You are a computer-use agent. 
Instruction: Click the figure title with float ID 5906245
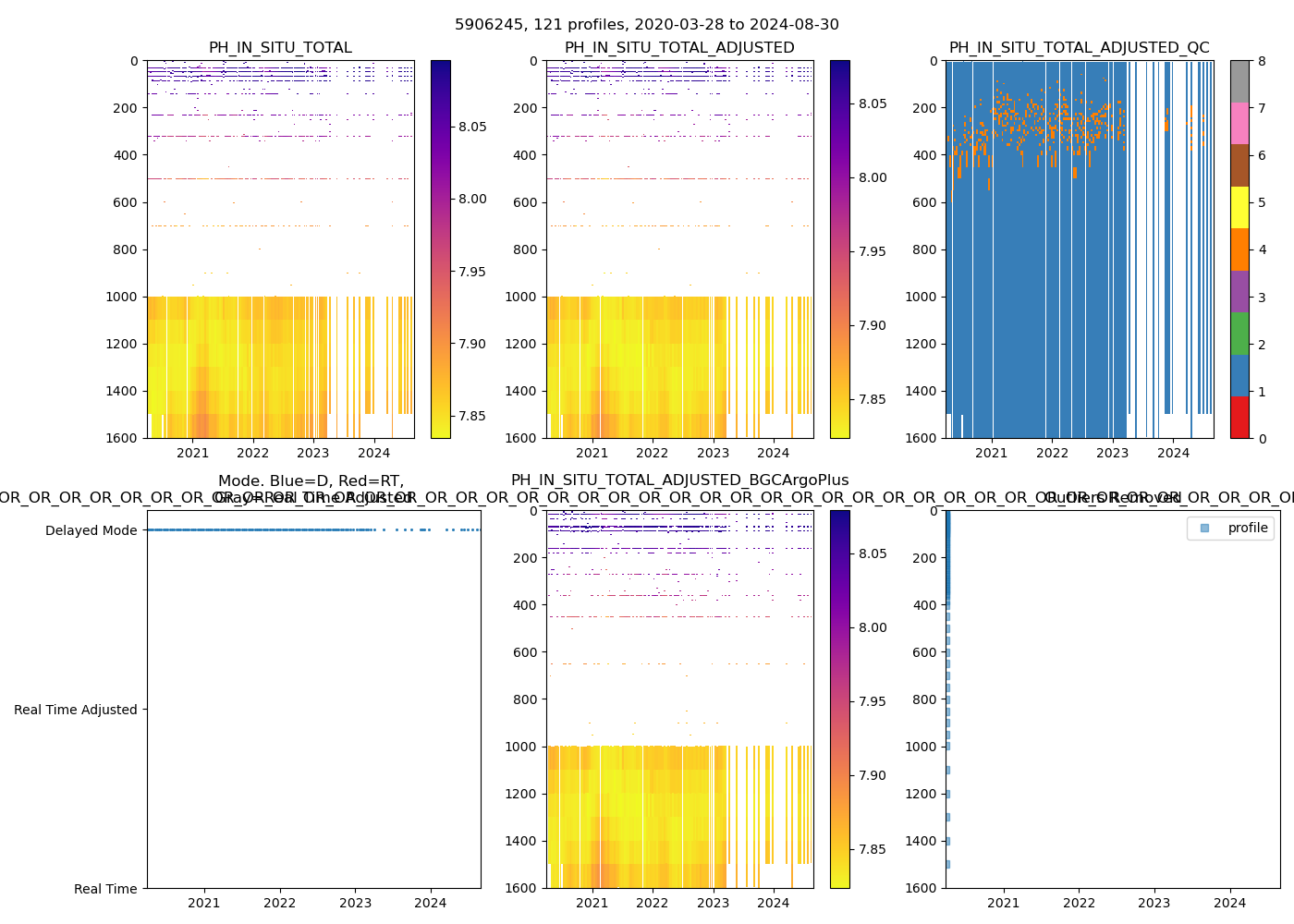[647, 25]
